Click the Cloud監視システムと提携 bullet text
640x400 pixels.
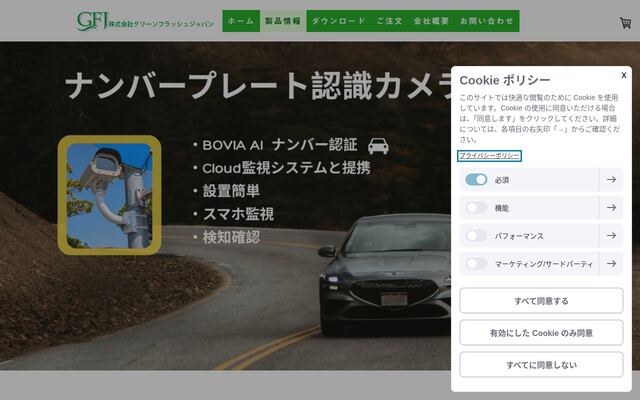pyautogui.click(x=286, y=168)
